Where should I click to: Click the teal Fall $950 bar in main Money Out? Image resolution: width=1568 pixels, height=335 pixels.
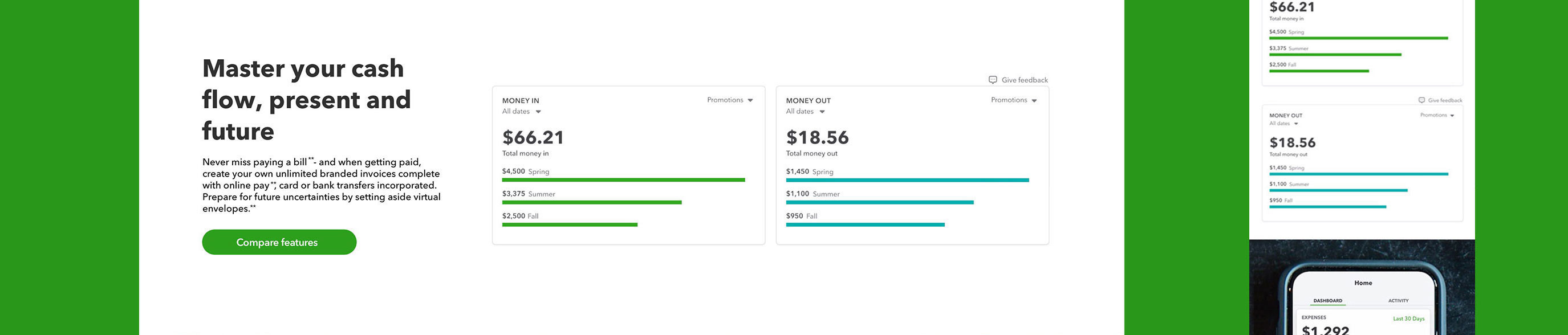tap(865, 225)
